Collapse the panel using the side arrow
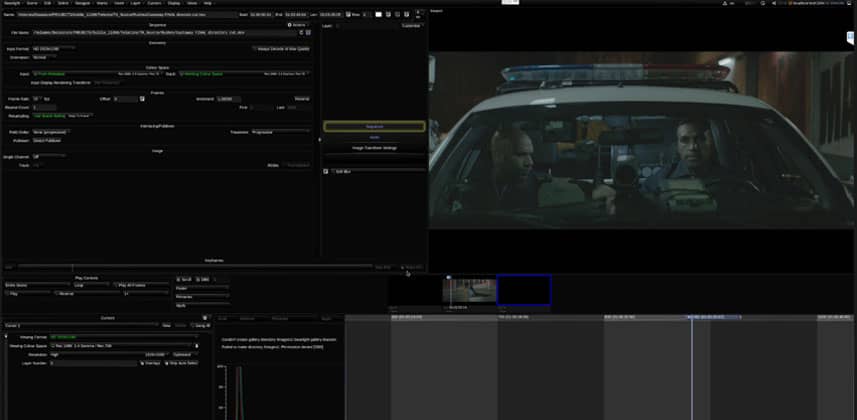The height and width of the screenshot is (420, 857). [x=320, y=139]
